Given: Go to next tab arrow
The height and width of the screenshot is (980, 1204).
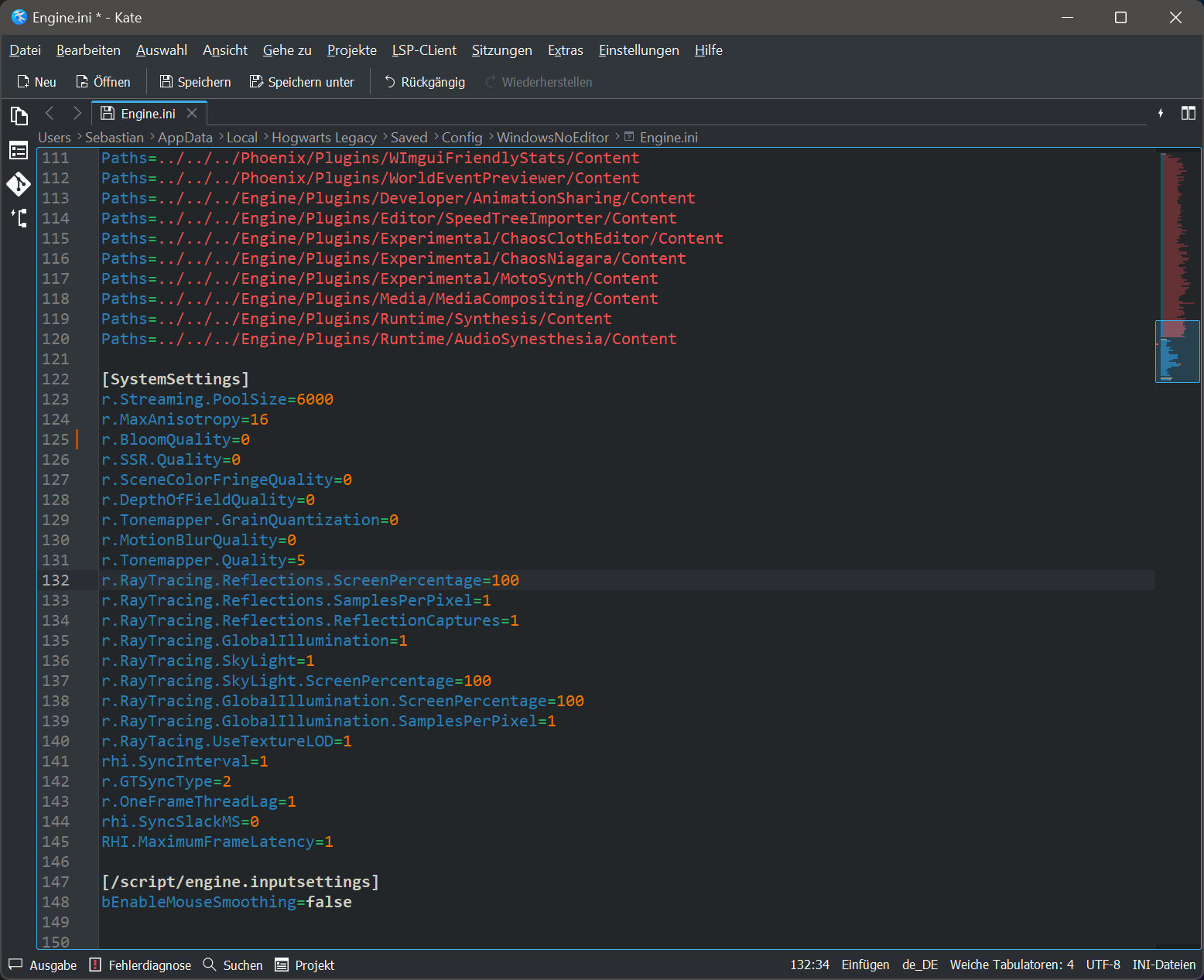Looking at the screenshot, I should pos(77,113).
